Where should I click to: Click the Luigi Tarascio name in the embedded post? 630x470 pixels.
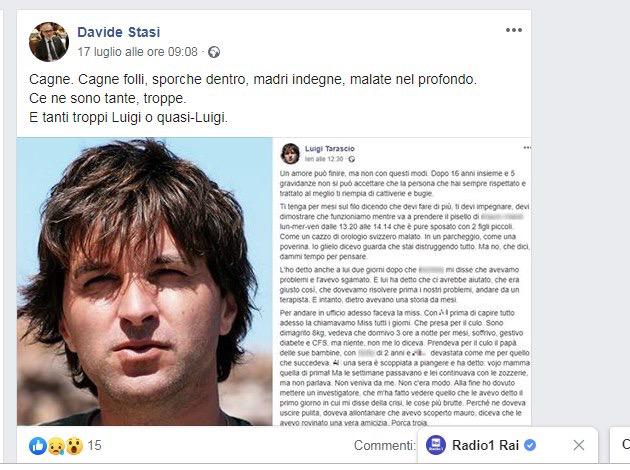(x=329, y=149)
